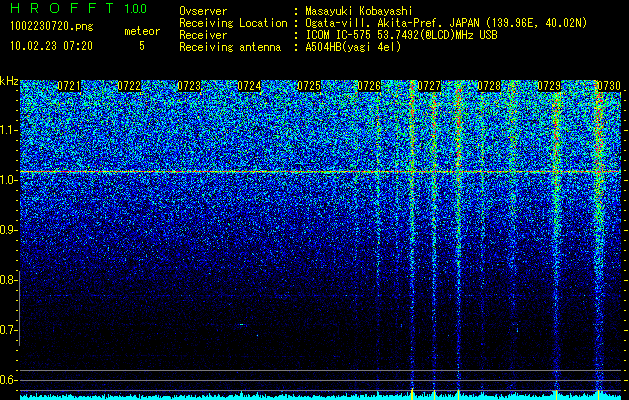629x400 pixels.
Task: Click the 1.0 kHz axis label
Action: [x=9, y=180]
